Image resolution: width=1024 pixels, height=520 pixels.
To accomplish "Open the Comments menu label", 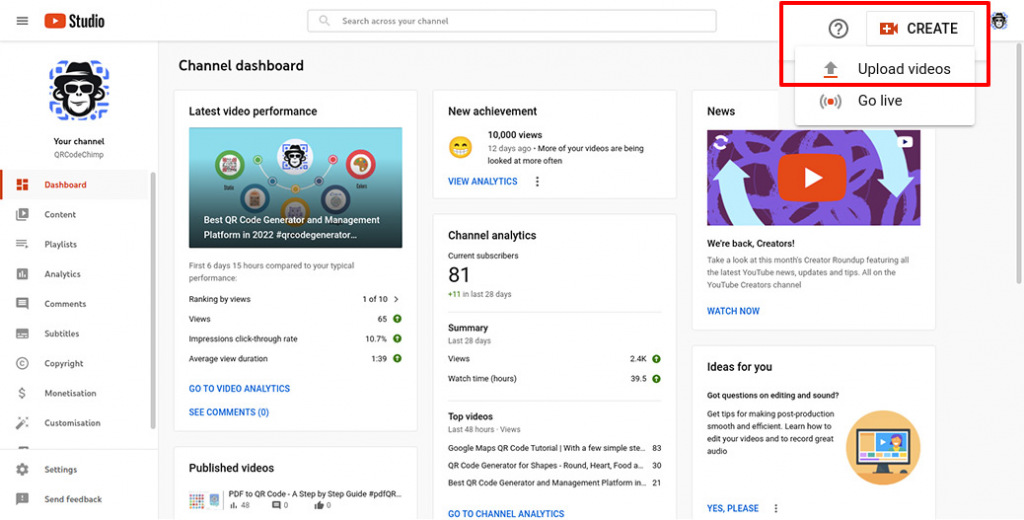I will coord(65,304).
